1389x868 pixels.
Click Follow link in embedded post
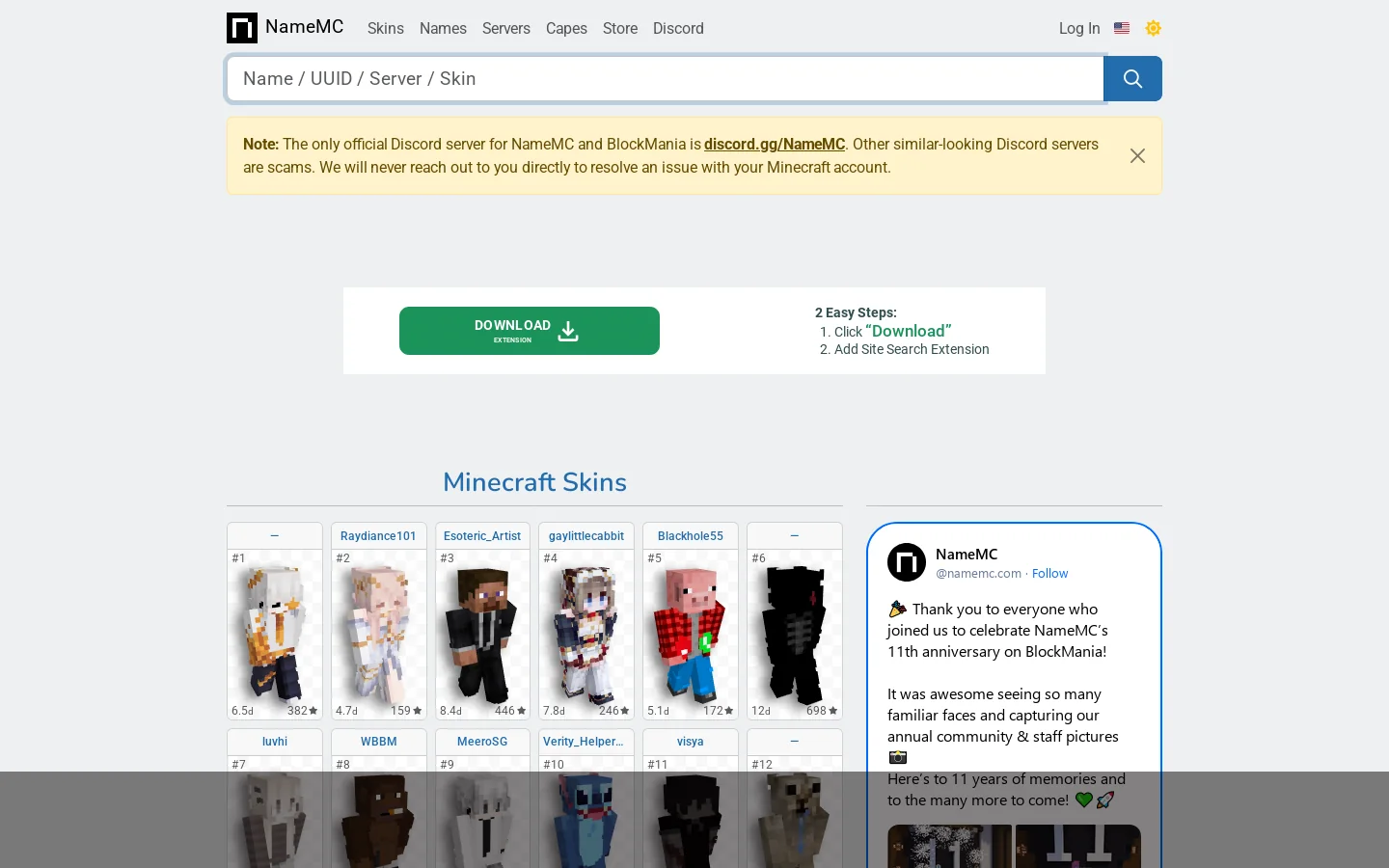1049,573
